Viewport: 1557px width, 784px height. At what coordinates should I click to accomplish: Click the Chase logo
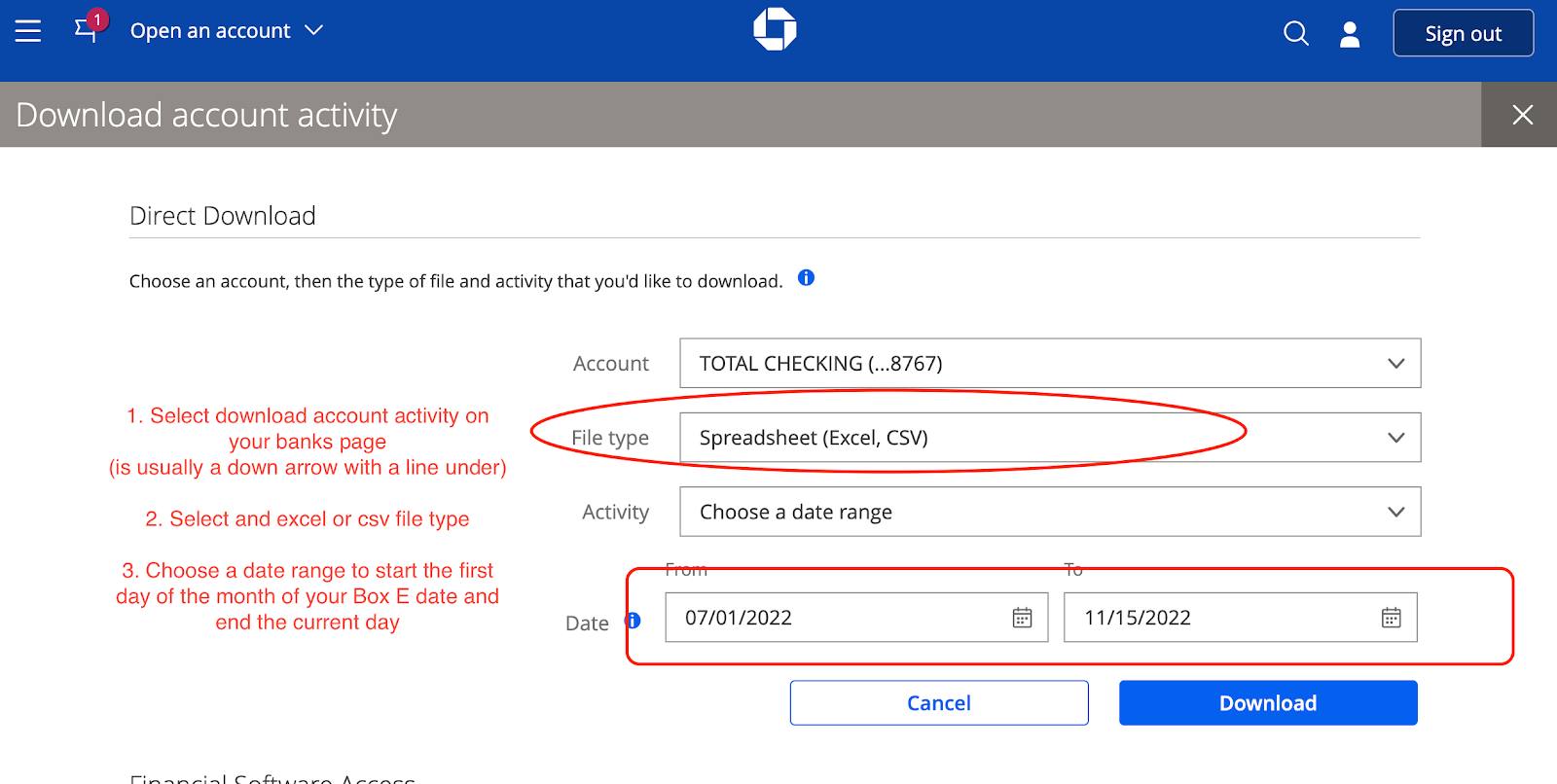(x=775, y=29)
